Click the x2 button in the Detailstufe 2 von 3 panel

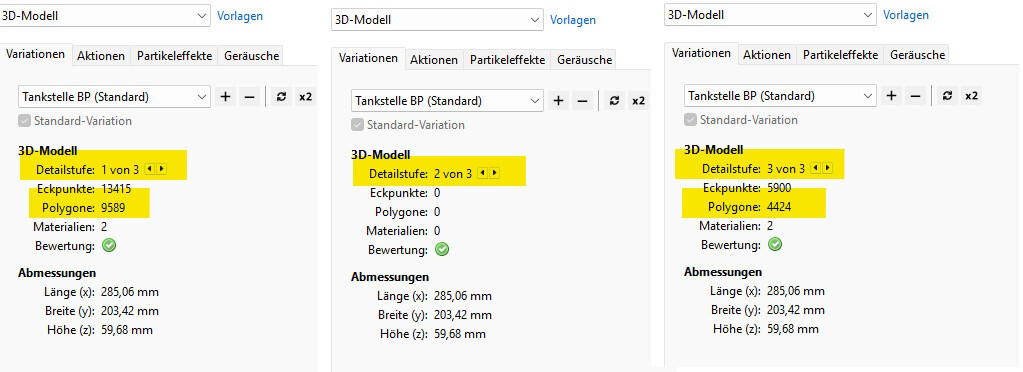(x=638, y=101)
